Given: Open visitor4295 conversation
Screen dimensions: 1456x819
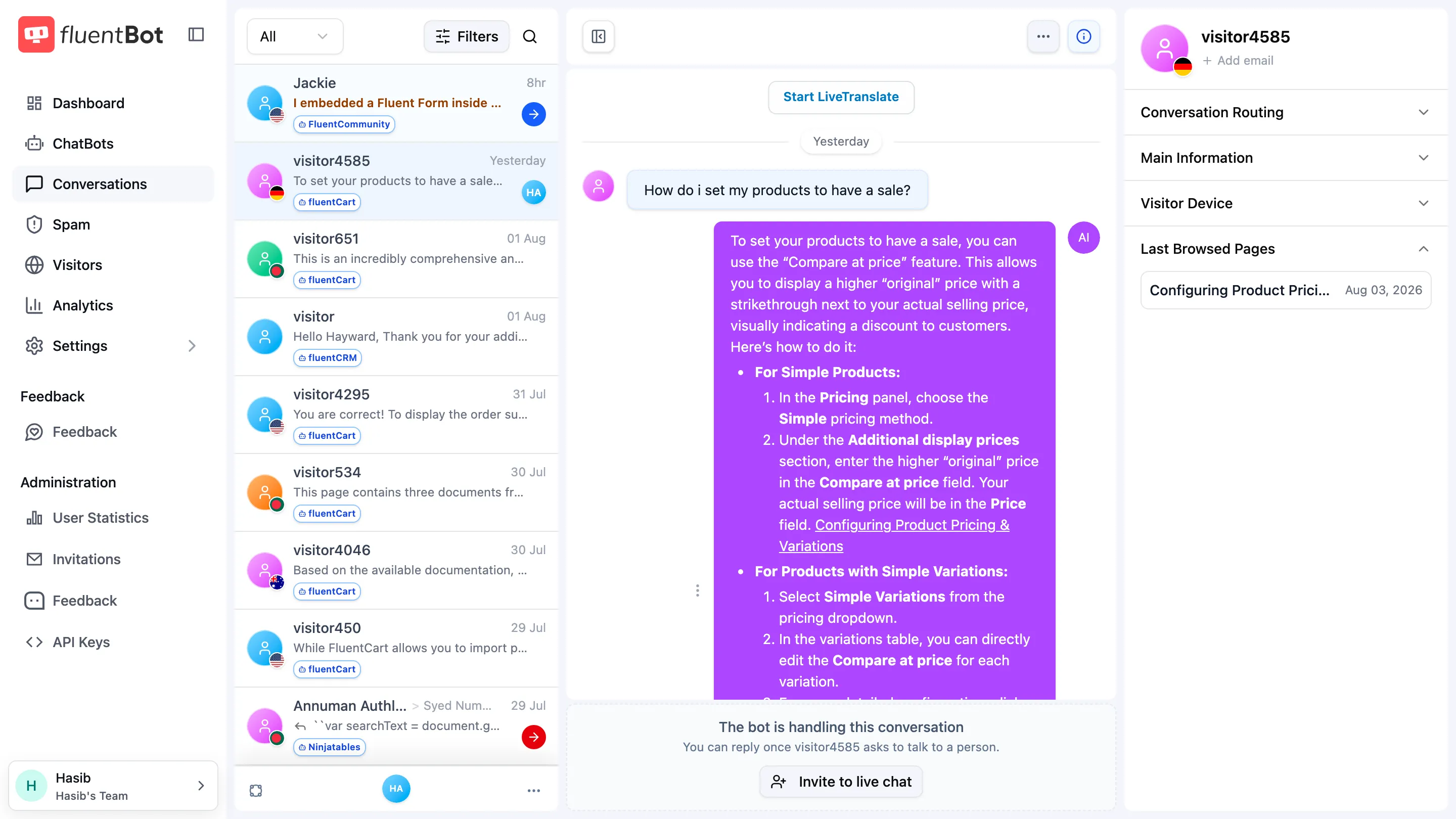Looking at the screenshot, I should click(x=396, y=415).
